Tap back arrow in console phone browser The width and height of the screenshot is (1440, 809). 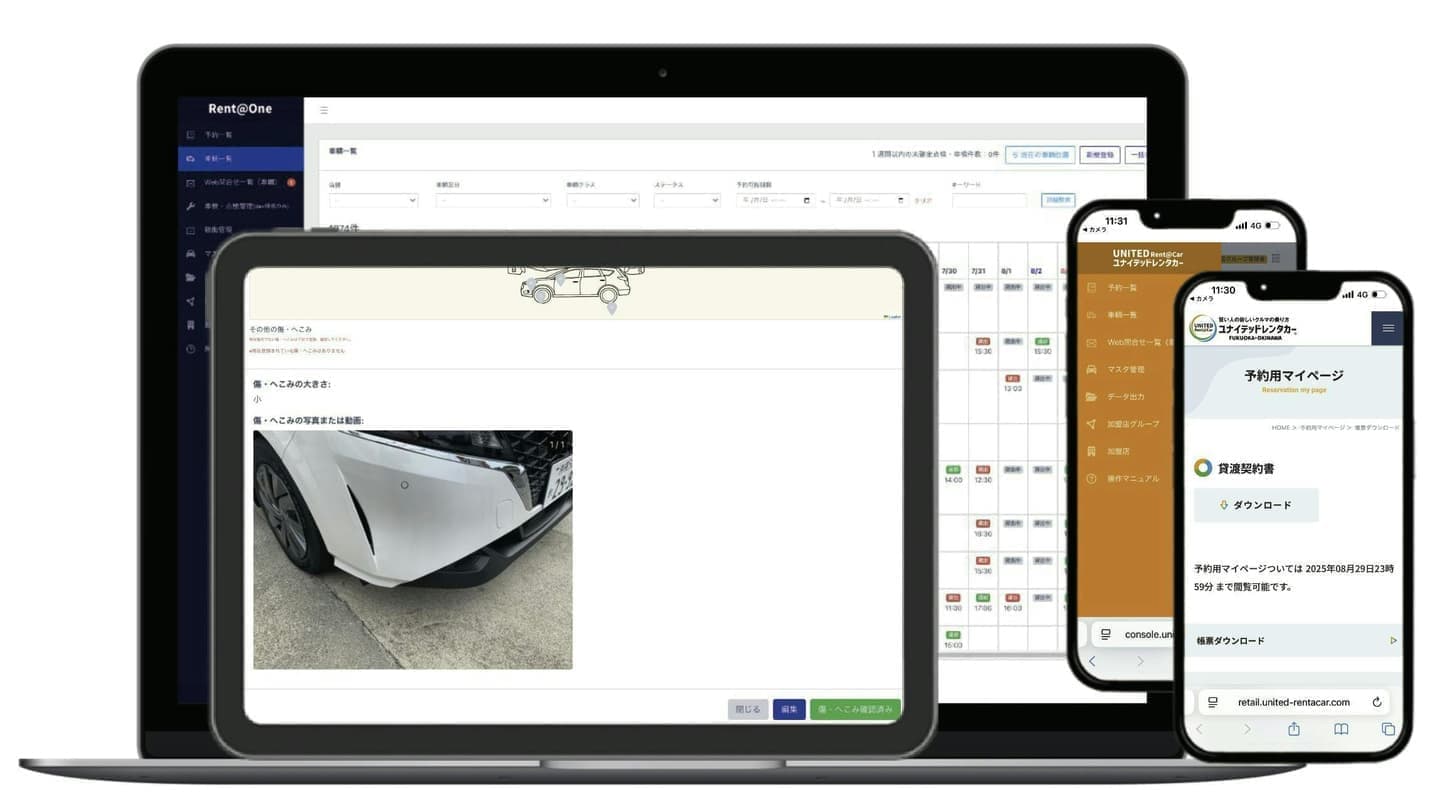click(x=1092, y=661)
